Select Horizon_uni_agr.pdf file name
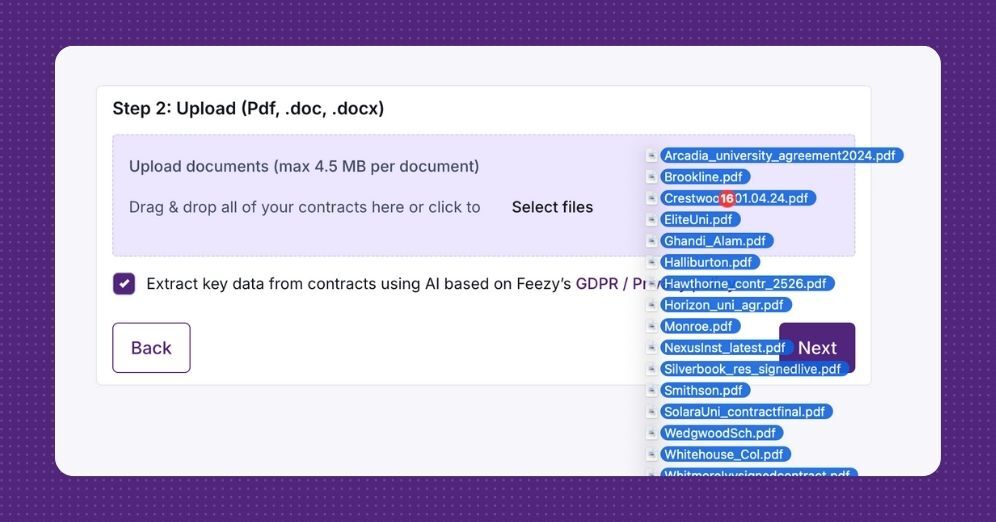 (x=726, y=305)
